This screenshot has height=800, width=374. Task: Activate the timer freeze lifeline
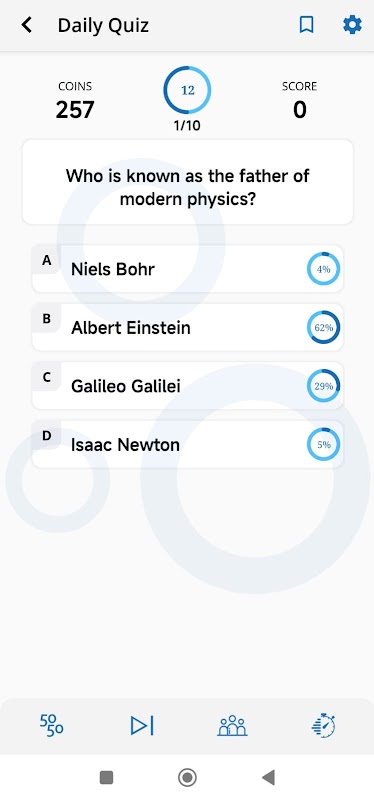(323, 725)
